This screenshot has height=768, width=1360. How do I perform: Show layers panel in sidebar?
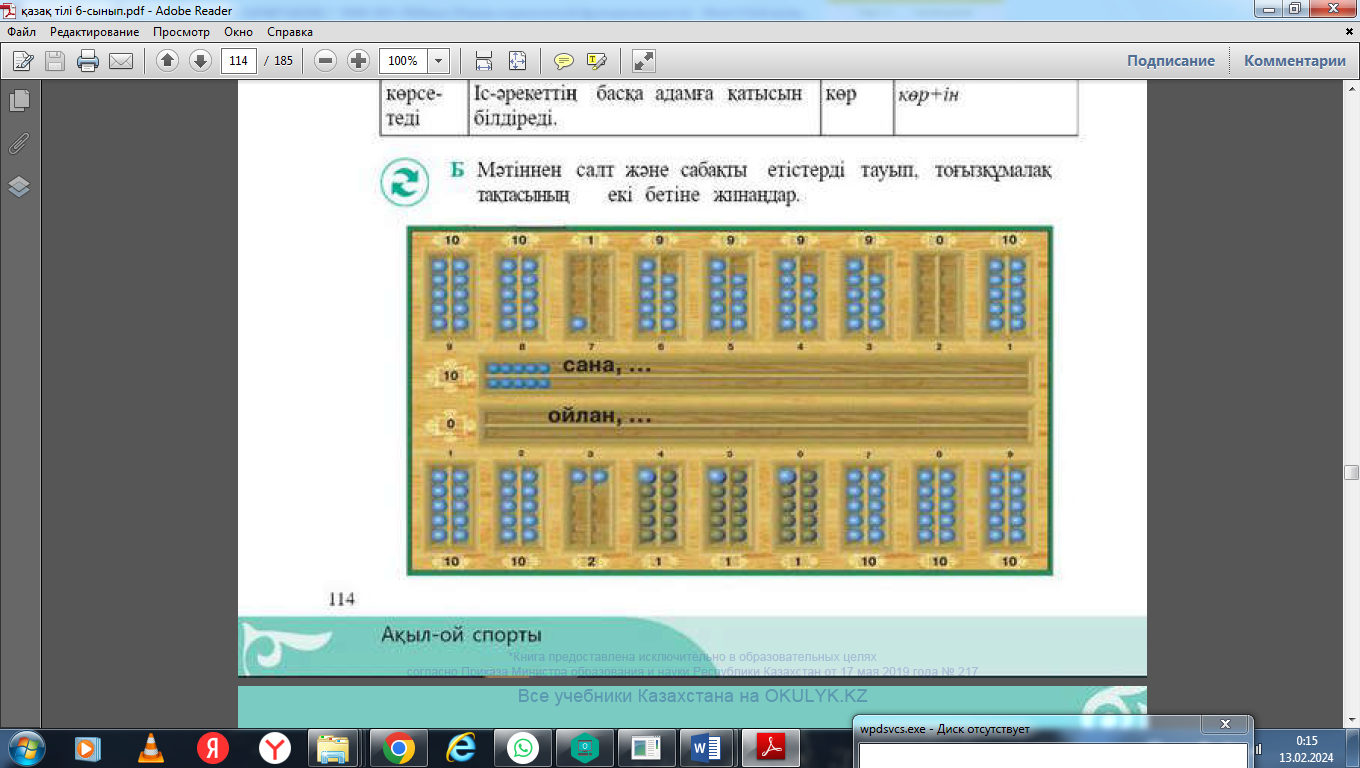(x=19, y=187)
